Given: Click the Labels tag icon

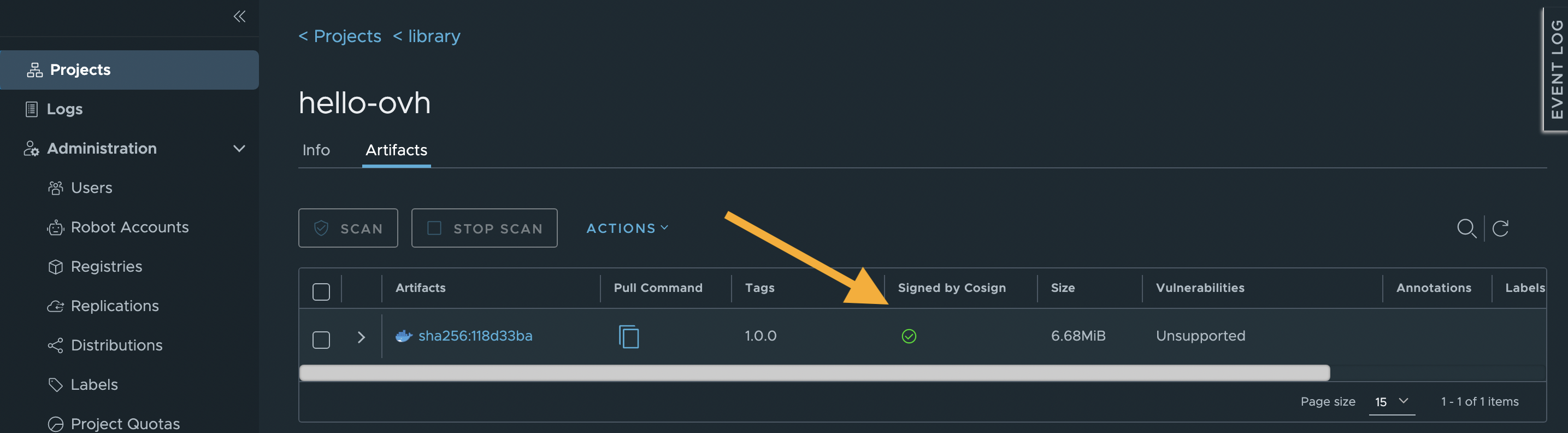Looking at the screenshot, I should [x=55, y=384].
